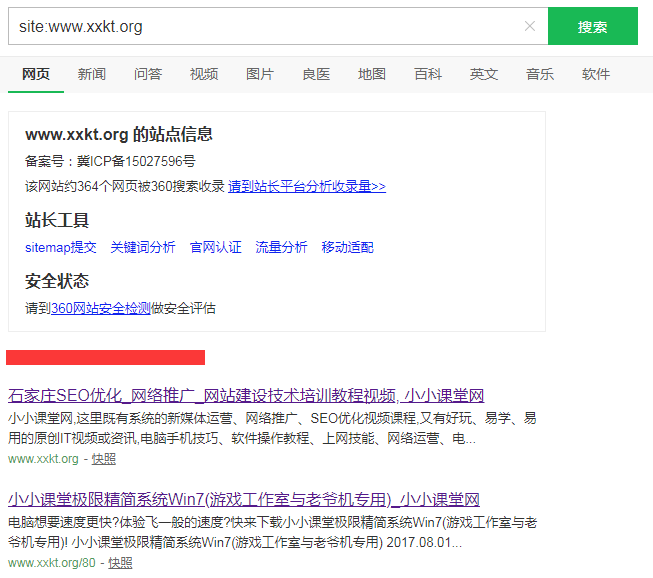Open the 石家庄SEO优化 result title

pos(246,395)
